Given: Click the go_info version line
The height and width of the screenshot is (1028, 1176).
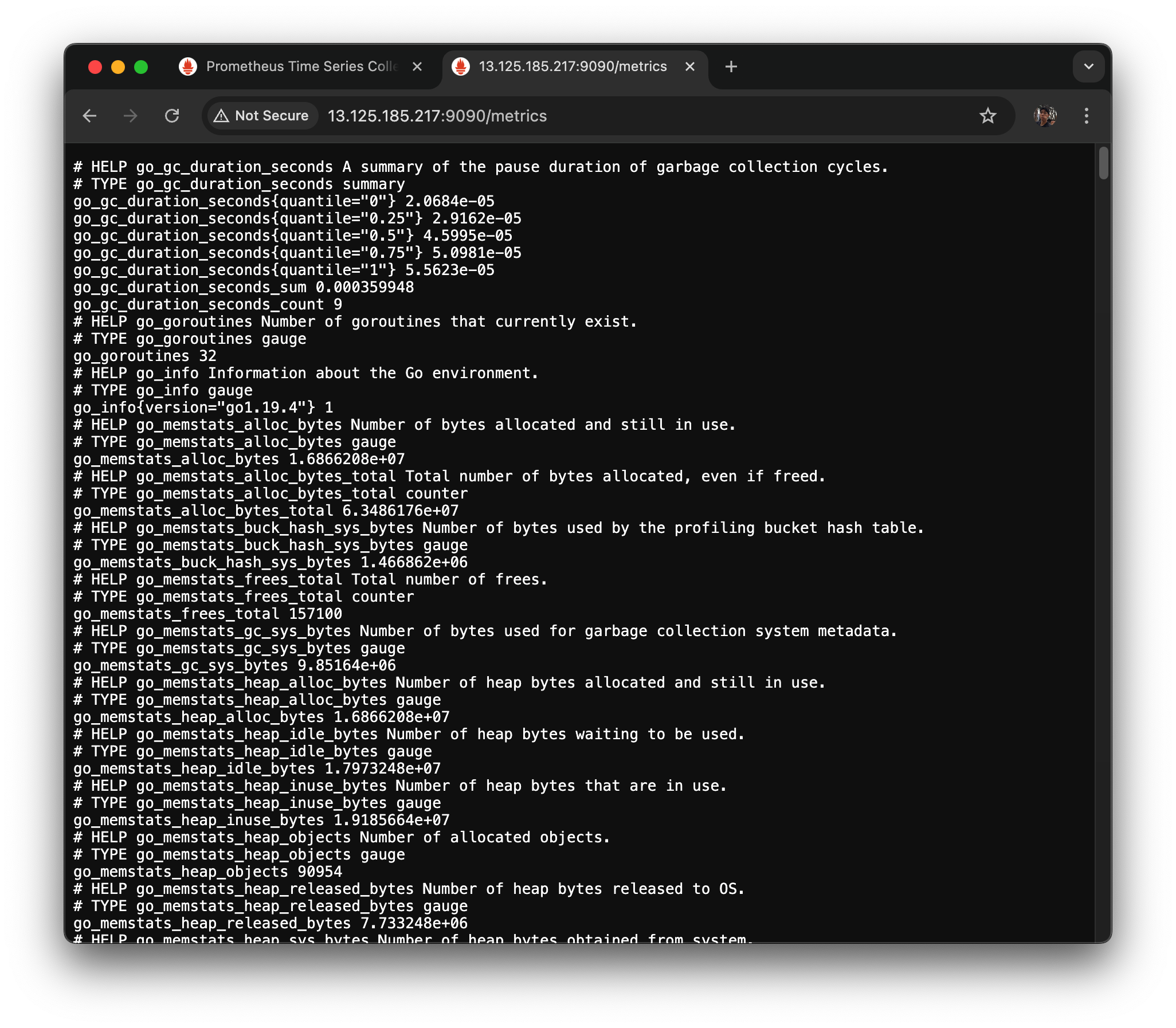Looking at the screenshot, I should click(x=203, y=408).
